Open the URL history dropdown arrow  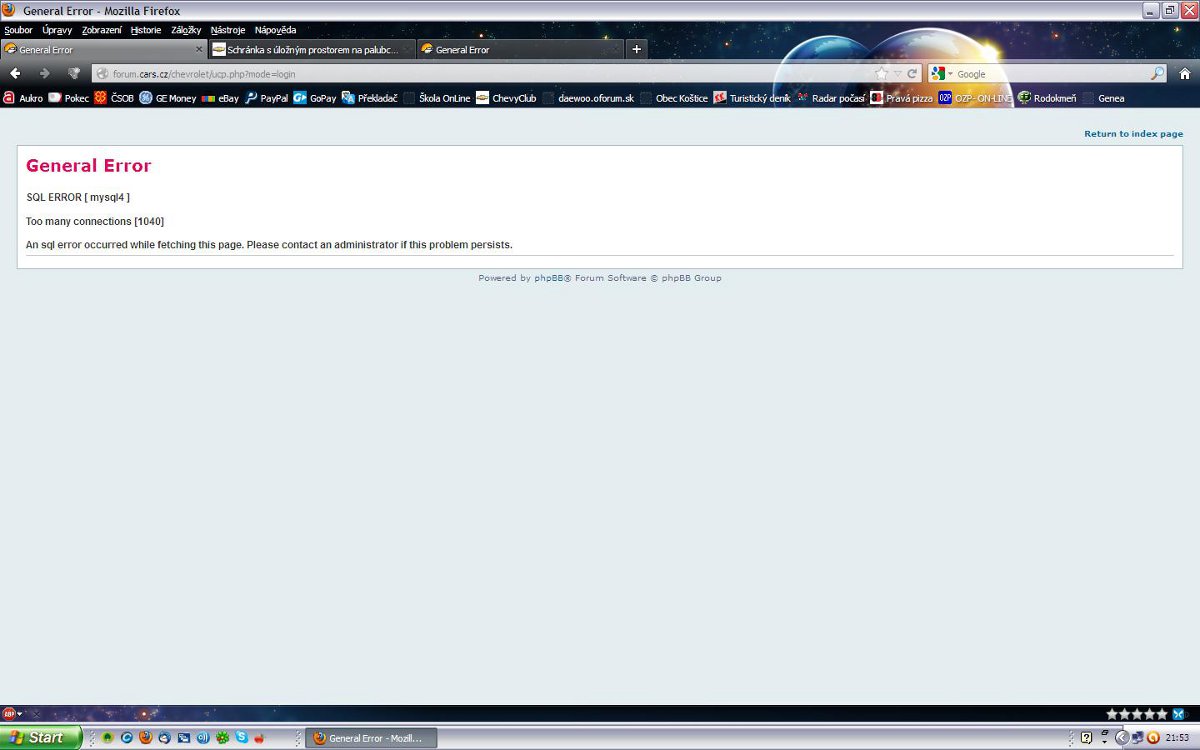click(898, 74)
